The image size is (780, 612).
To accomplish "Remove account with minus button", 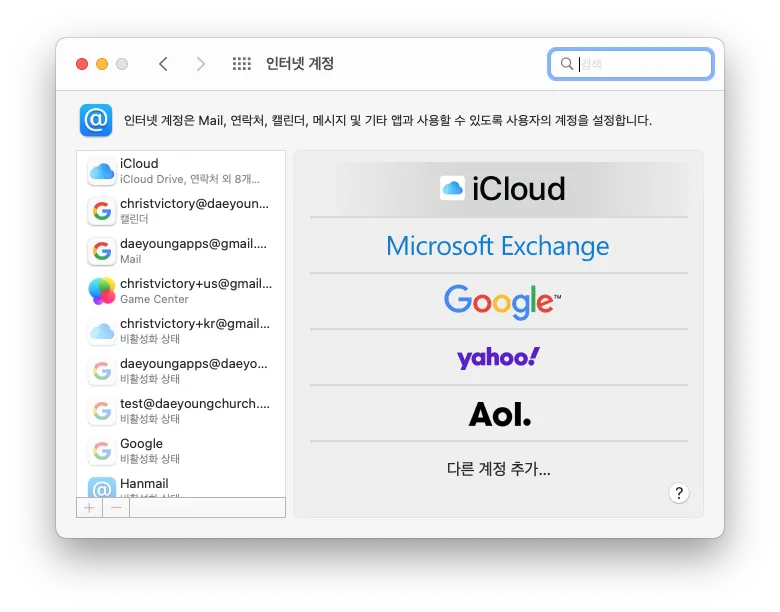I will click(x=116, y=508).
